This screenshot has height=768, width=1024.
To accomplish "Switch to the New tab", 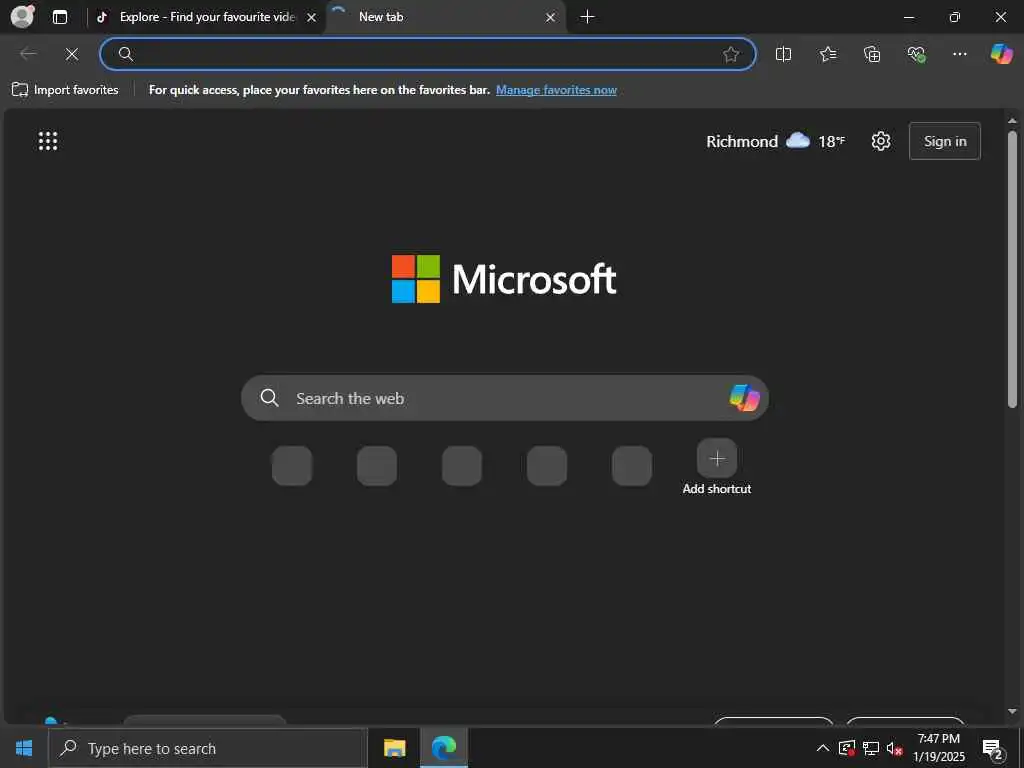I will pos(444,17).
